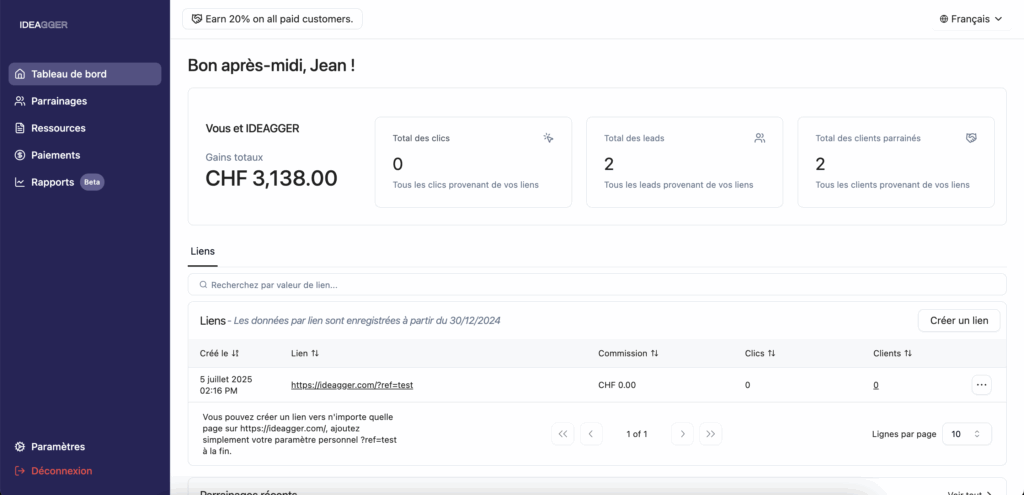The width and height of the screenshot is (1024, 495).
Task: Open Tableau de bord in sidebar
Action: pos(85,74)
